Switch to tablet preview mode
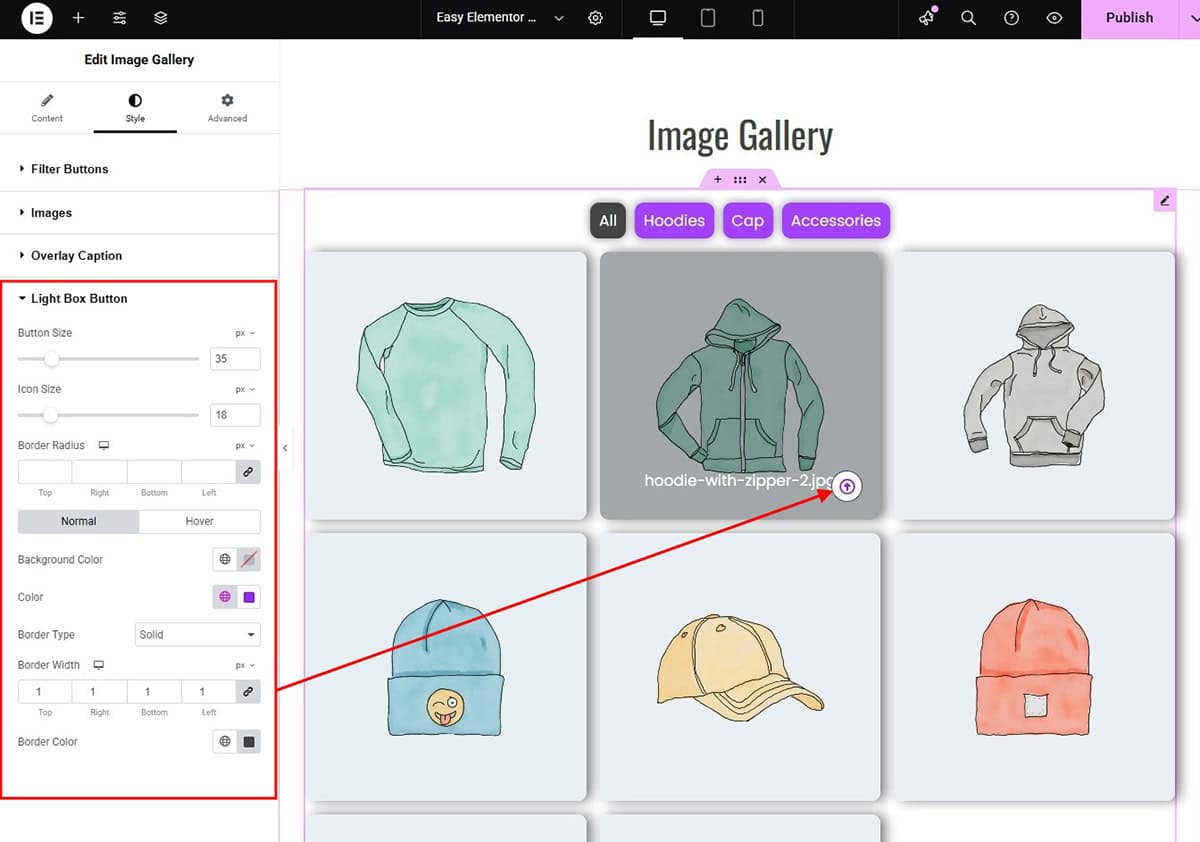This screenshot has height=842, width=1200. point(708,18)
